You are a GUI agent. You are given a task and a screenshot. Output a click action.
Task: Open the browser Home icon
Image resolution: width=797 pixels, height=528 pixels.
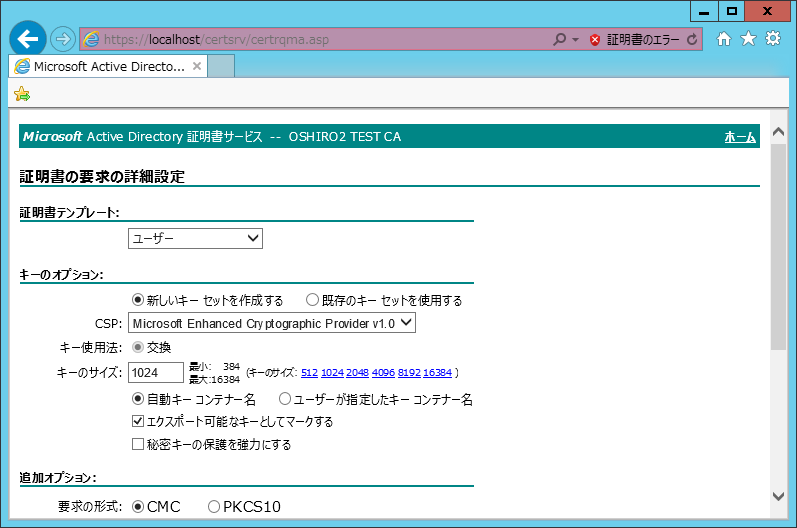click(723, 39)
